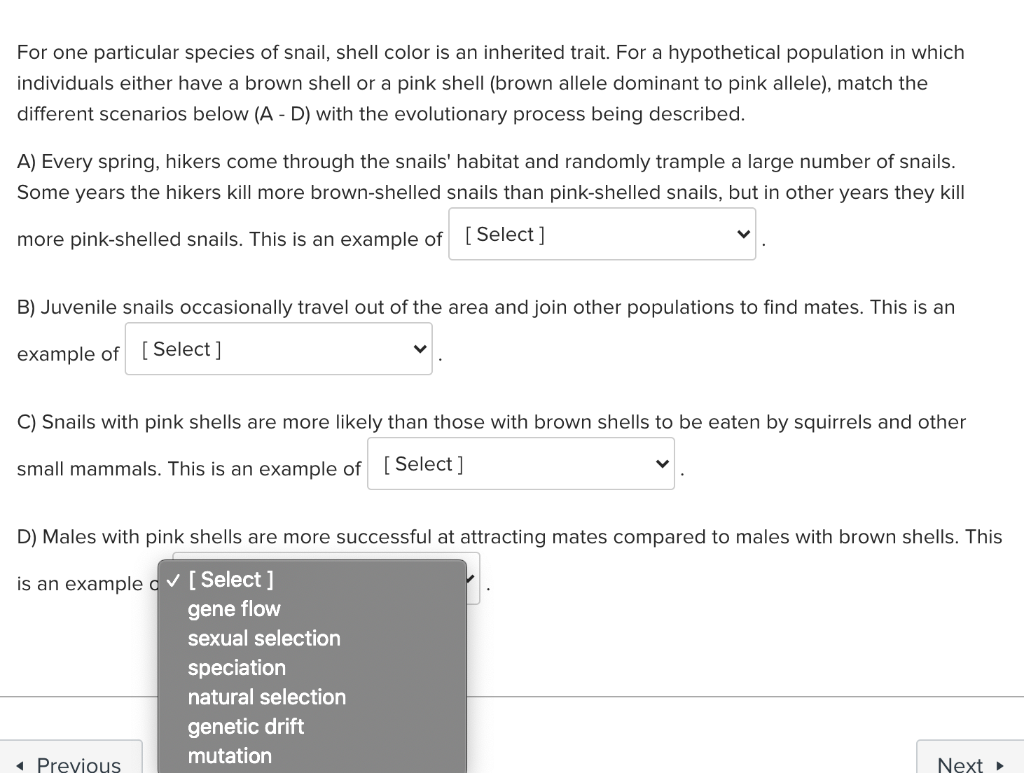Click the chevron on scenario B's select box
The height and width of the screenshot is (773, 1024).
[x=419, y=348]
